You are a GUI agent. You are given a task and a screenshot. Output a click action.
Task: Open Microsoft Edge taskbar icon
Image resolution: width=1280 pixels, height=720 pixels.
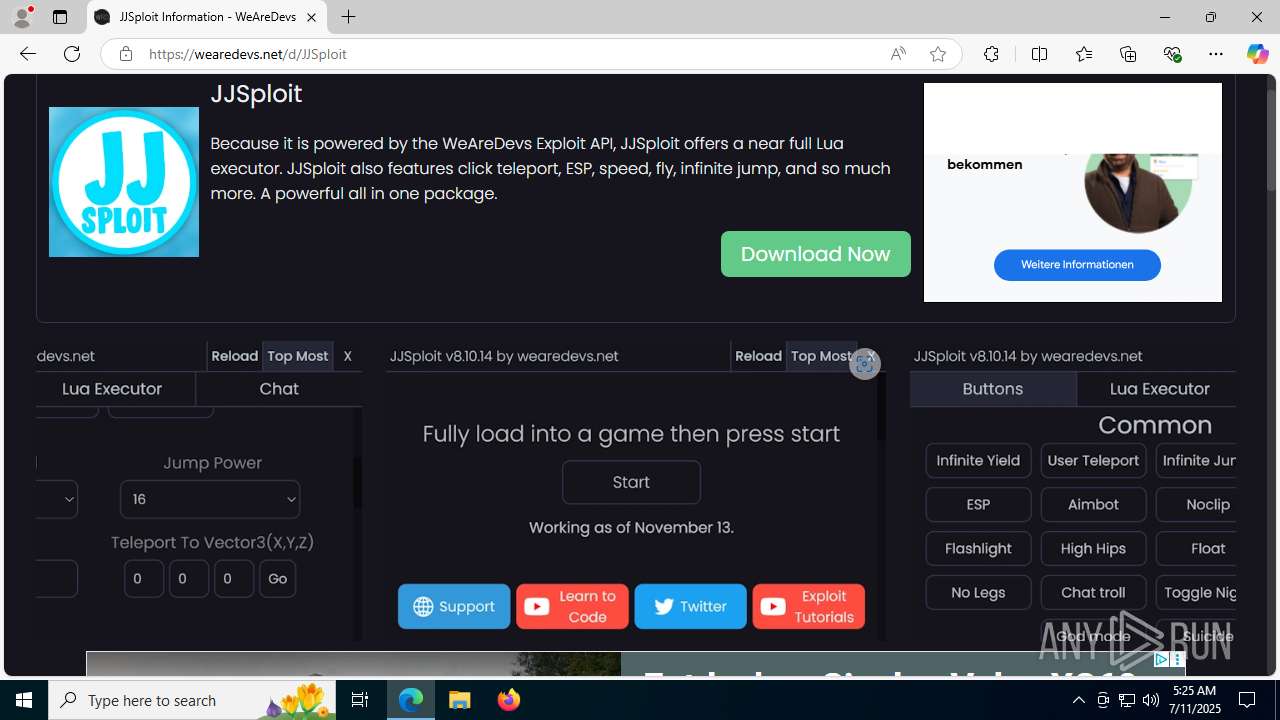coord(411,700)
